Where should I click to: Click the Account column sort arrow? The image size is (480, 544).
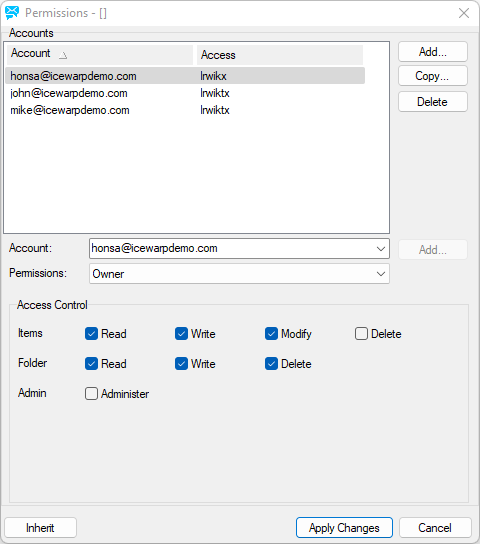pos(63,55)
